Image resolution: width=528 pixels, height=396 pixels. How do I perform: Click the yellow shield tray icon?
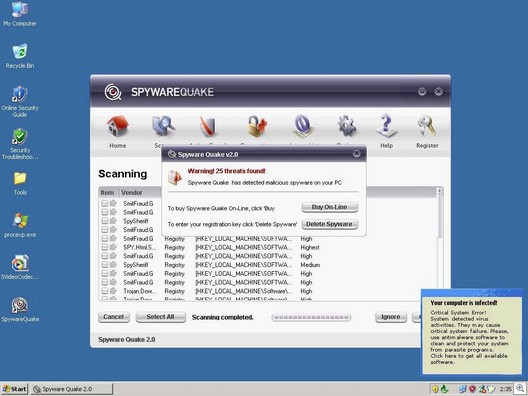point(435,389)
